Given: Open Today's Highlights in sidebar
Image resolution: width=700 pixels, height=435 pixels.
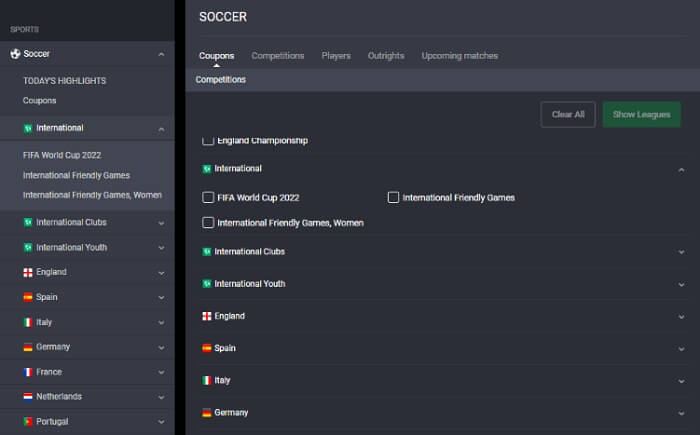Looking at the screenshot, I should (65, 81).
